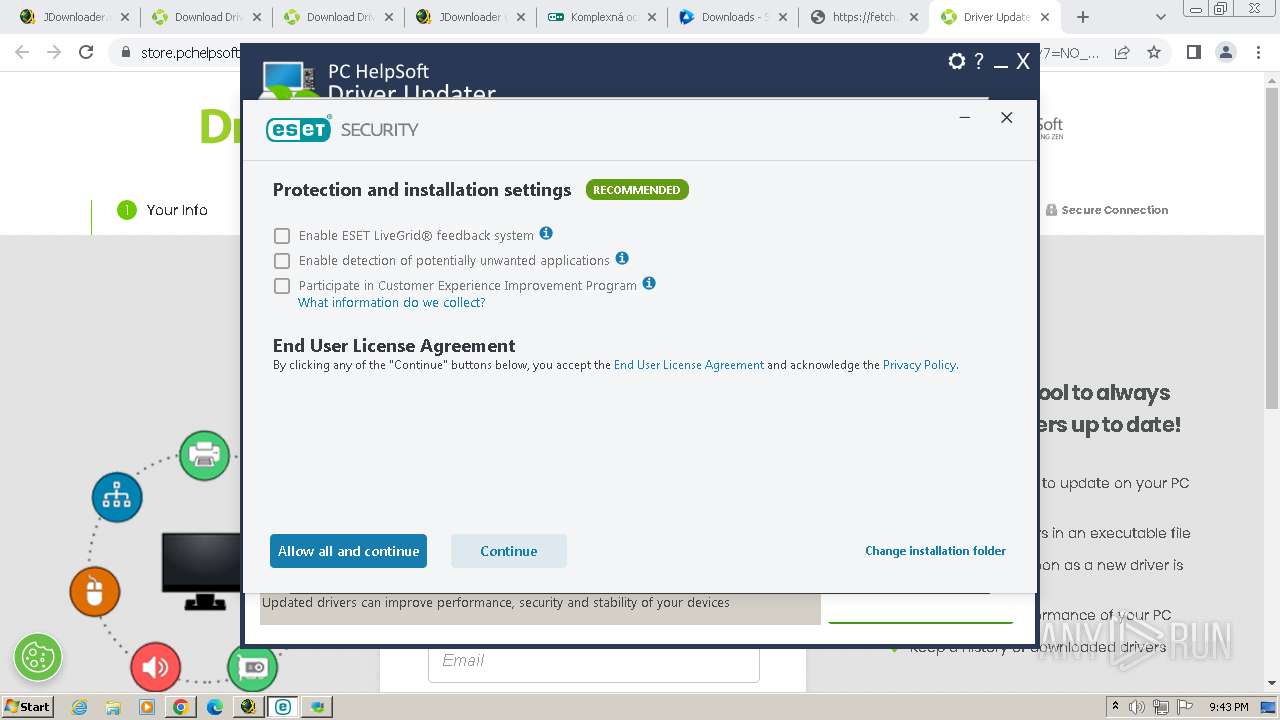Choose Change installation folder
This screenshot has height=720, width=1280.
pos(935,551)
